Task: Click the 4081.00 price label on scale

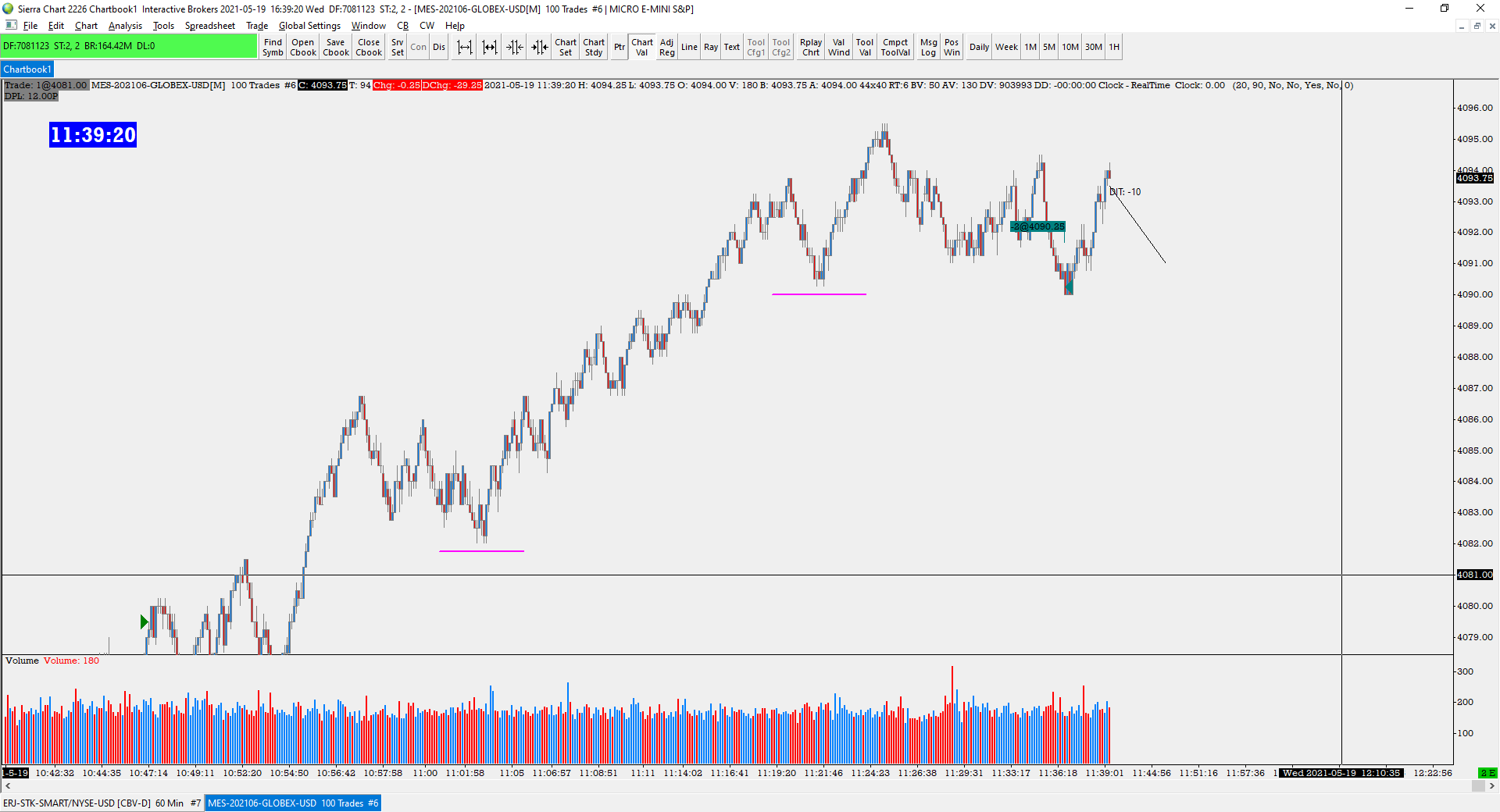Action: 1474,575
